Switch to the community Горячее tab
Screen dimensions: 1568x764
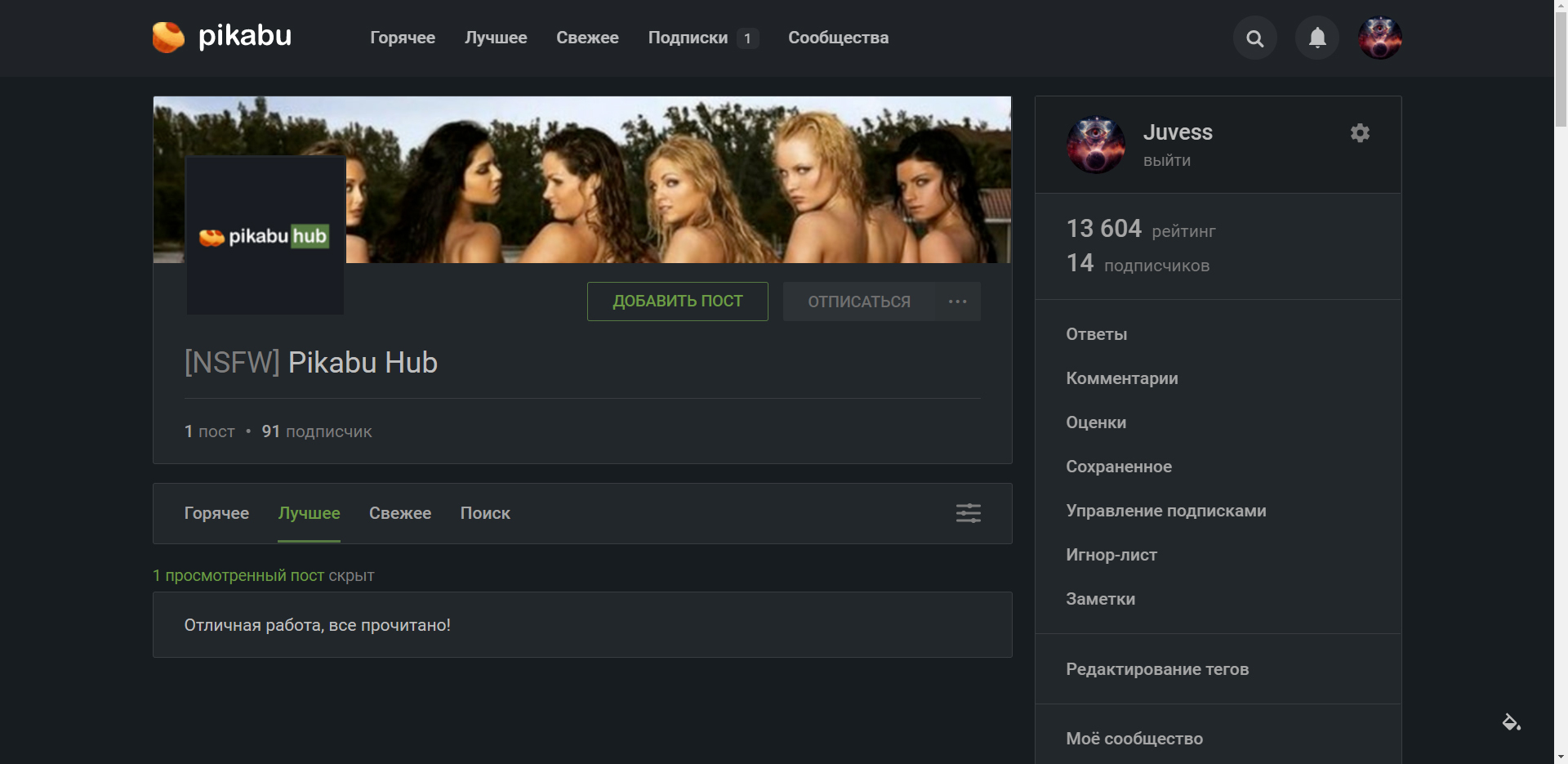click(216, 513)
